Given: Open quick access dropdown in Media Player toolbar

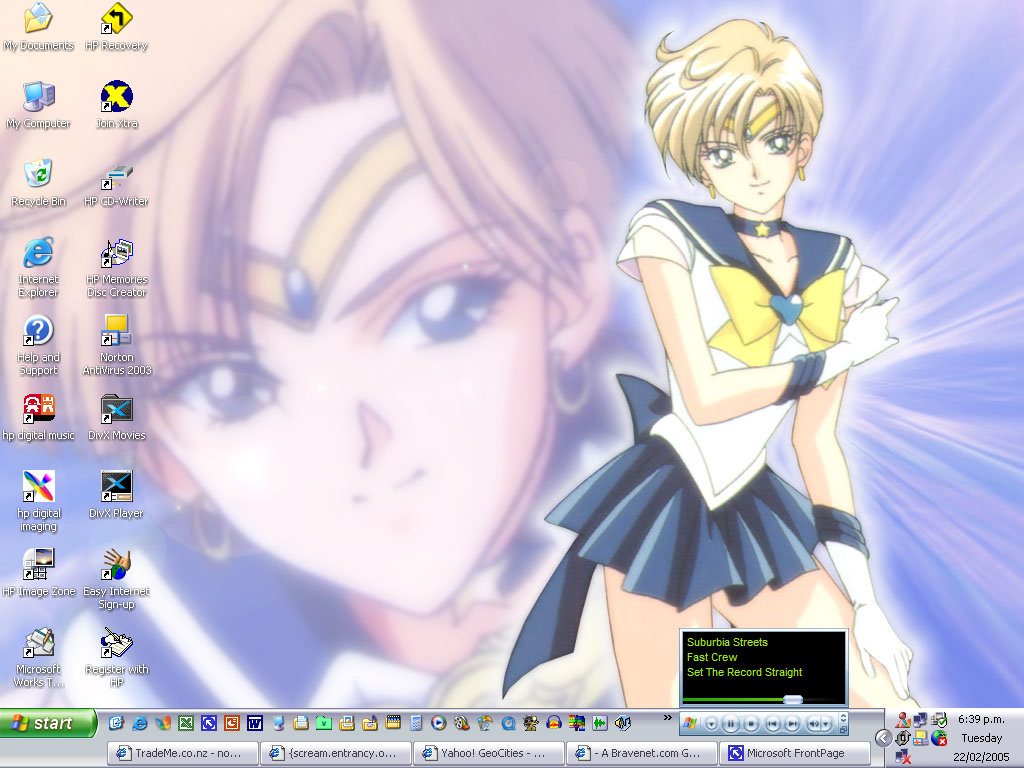Looking at the screenshot, I should pos(712,724).
